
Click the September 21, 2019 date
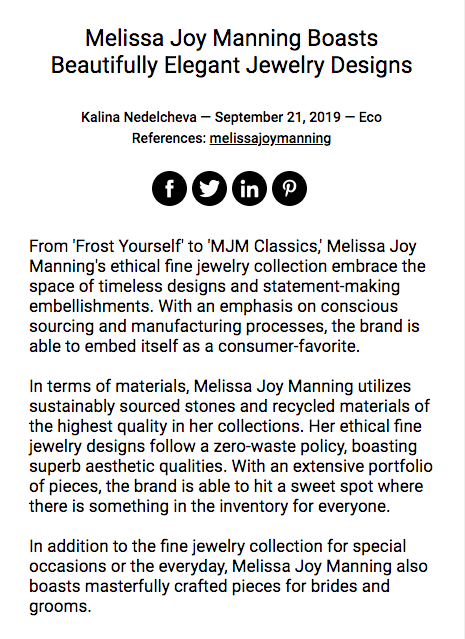[x=278, y=117]
